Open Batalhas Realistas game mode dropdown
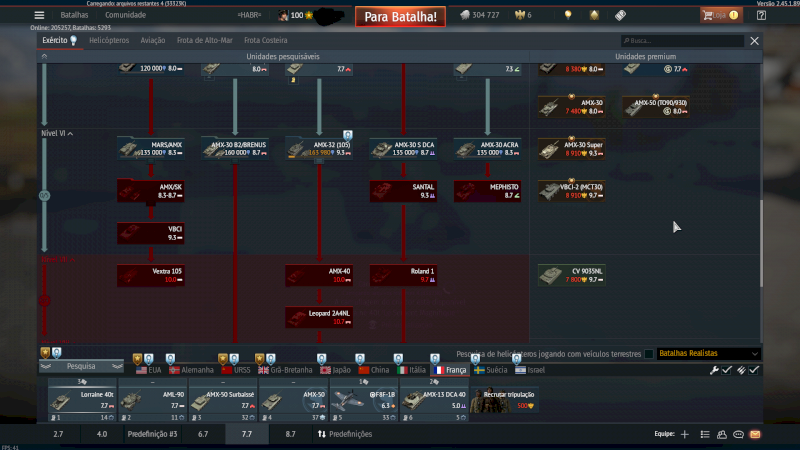 [708, 354]
